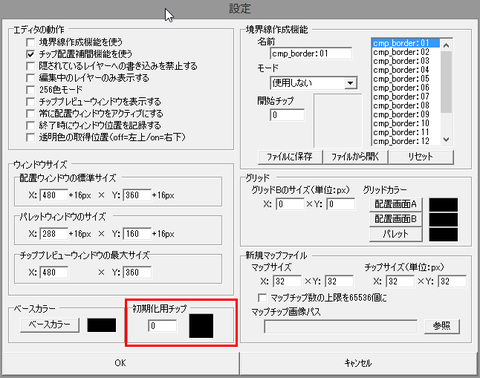Enable マップチップ数の上限を65536個に checkbox

(x=262, y=297)
